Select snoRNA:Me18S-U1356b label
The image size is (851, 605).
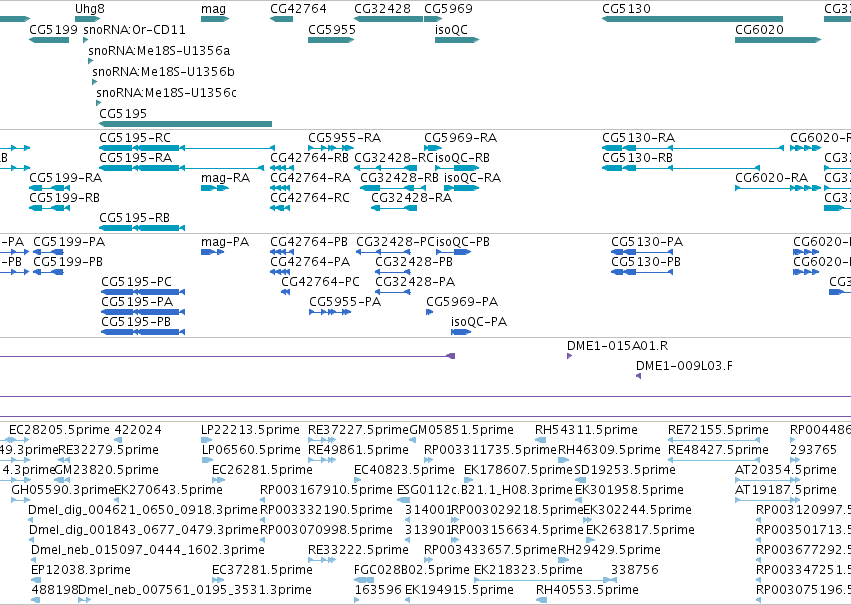163,72
